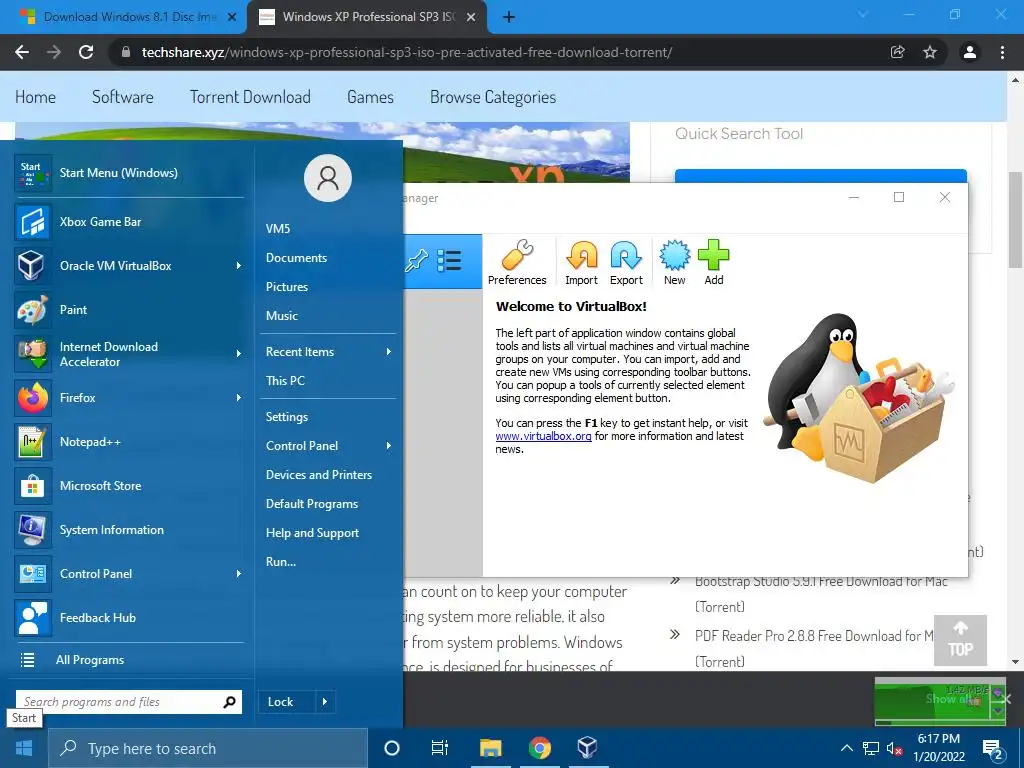Go back in Chrome

pos(22,52)
